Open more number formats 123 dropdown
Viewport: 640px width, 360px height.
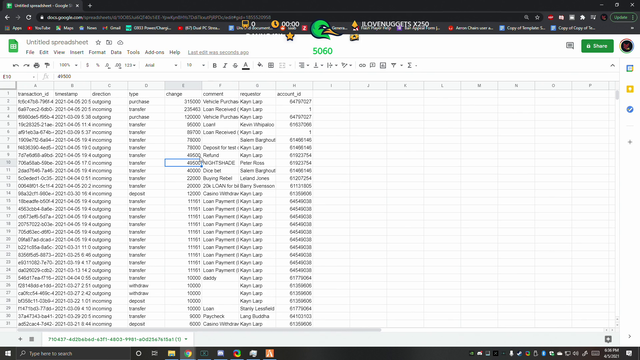tap(130, 65)
